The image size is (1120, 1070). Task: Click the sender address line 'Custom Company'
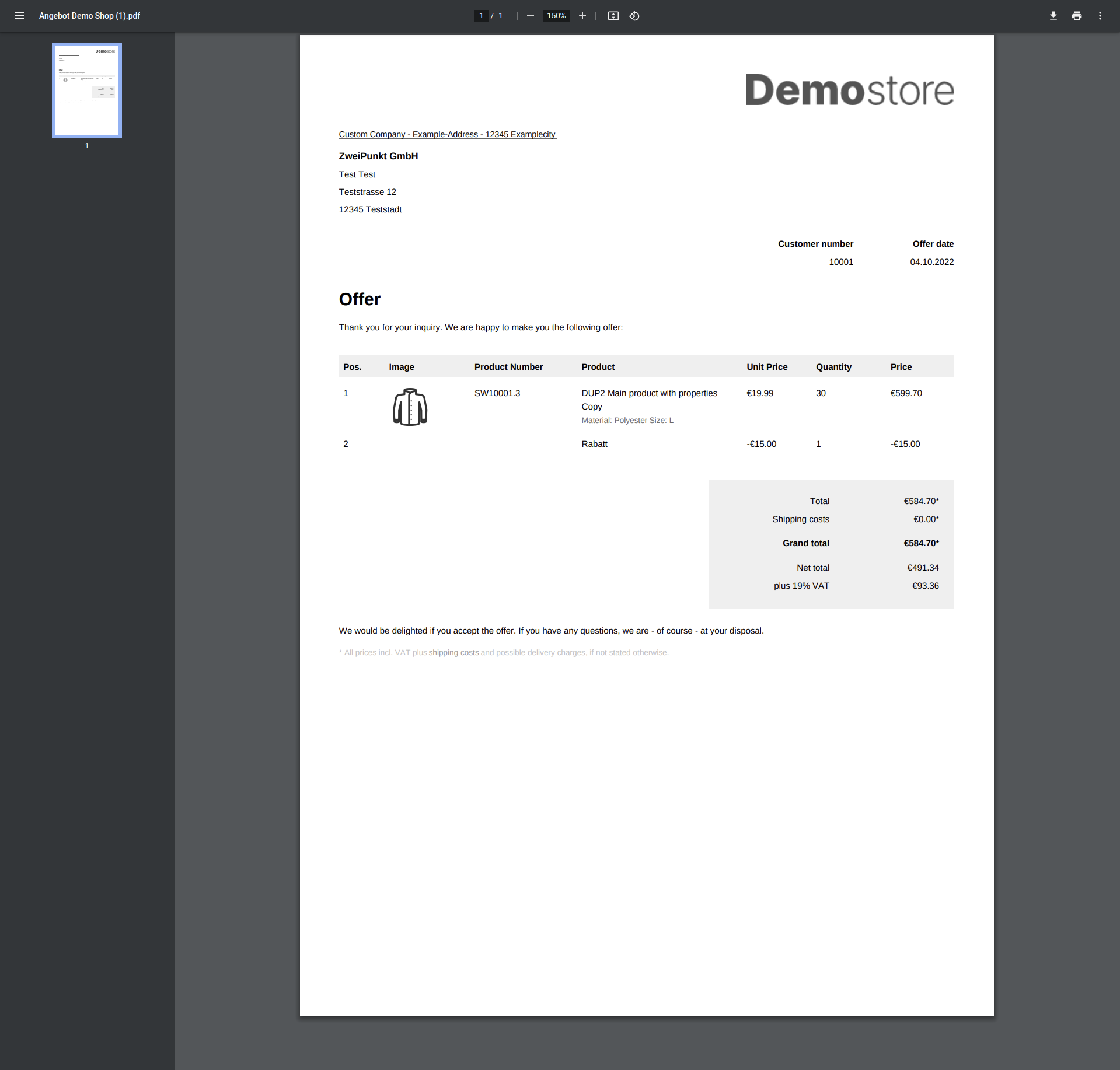pos(448,134)
